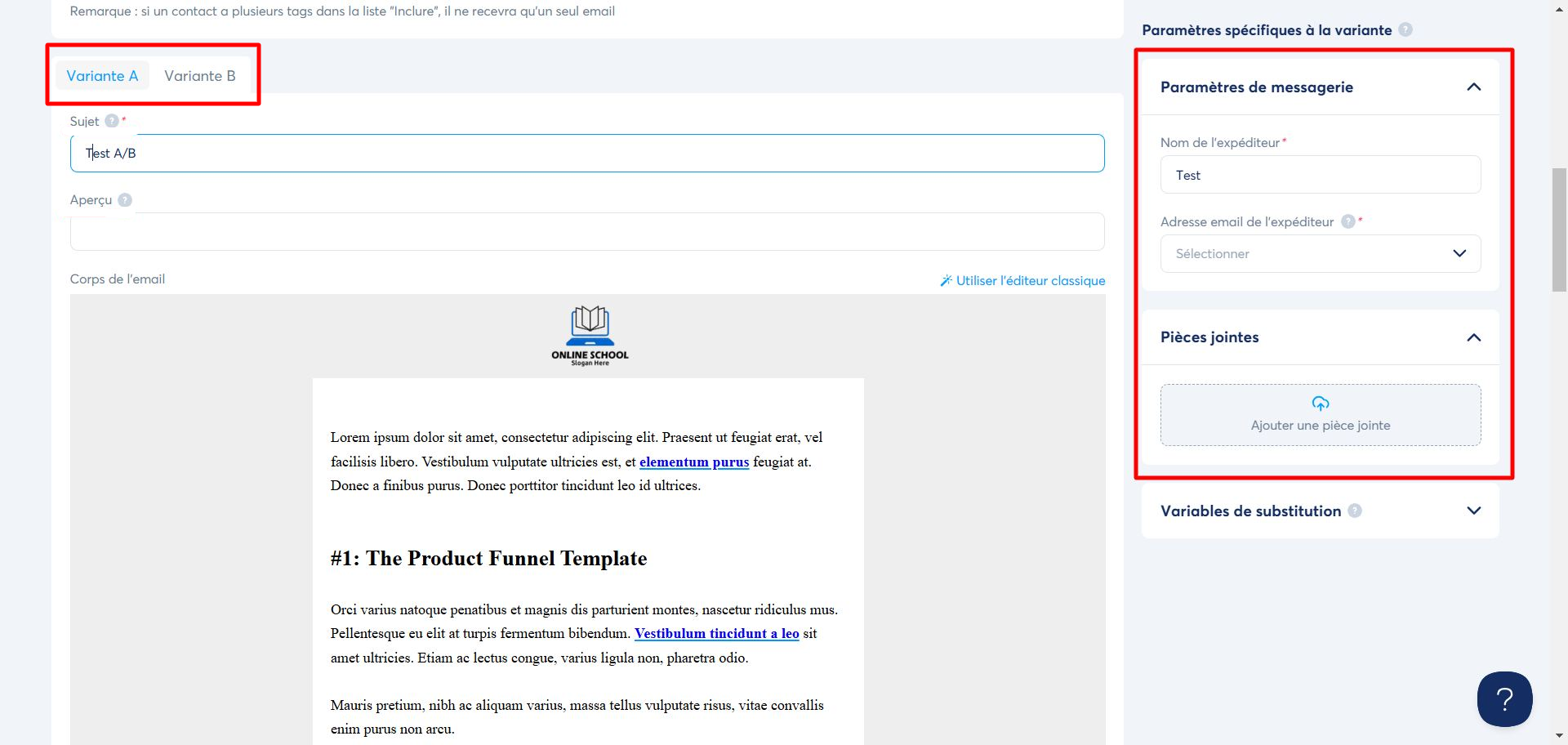Switch to the Variante A tab

coord(102,76)
